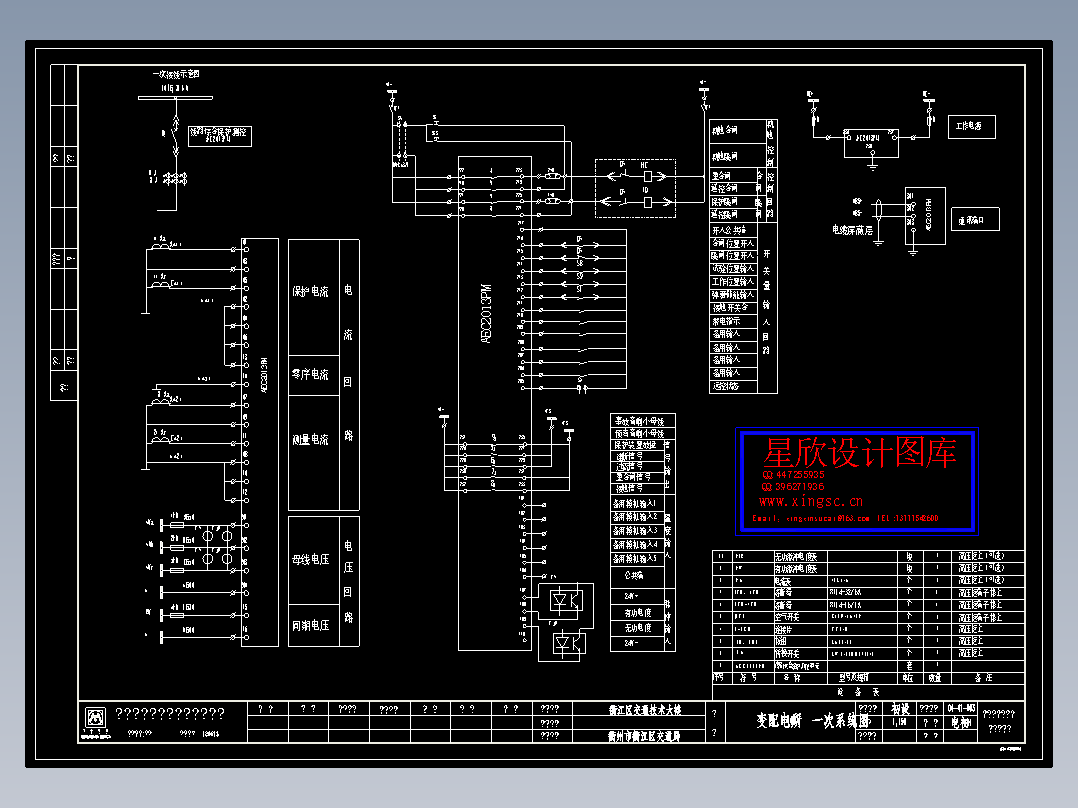Select the upper optocoupler symbol
The width and height of the screenshot is (1078, 808).
point(566,602)
